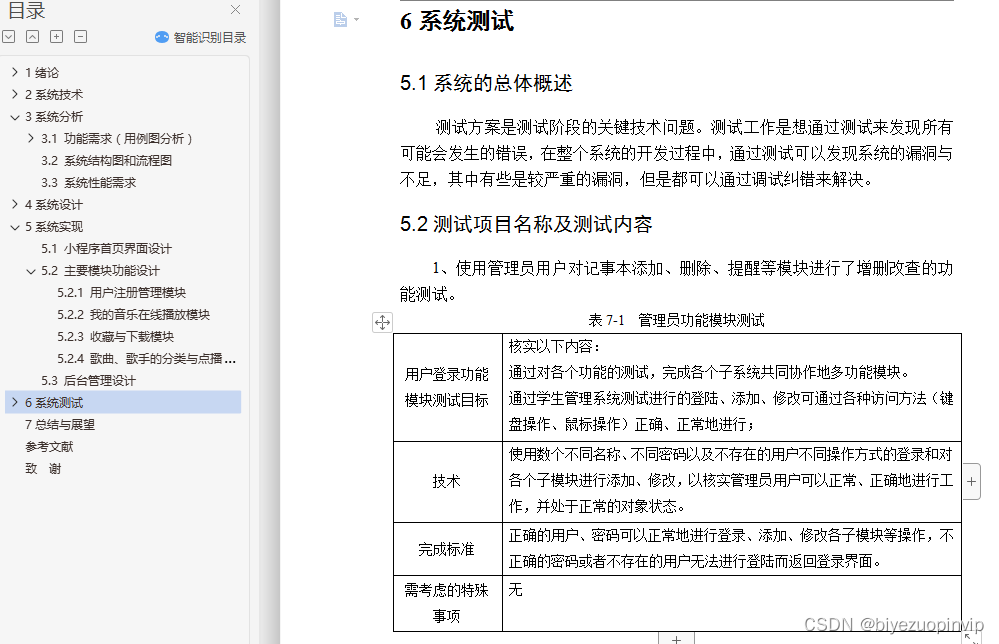Viewport: 999px width, 644px height.
Task: Select 5.2.3 收藏与下载模块 outline item
Action: (x=115, y=336)
